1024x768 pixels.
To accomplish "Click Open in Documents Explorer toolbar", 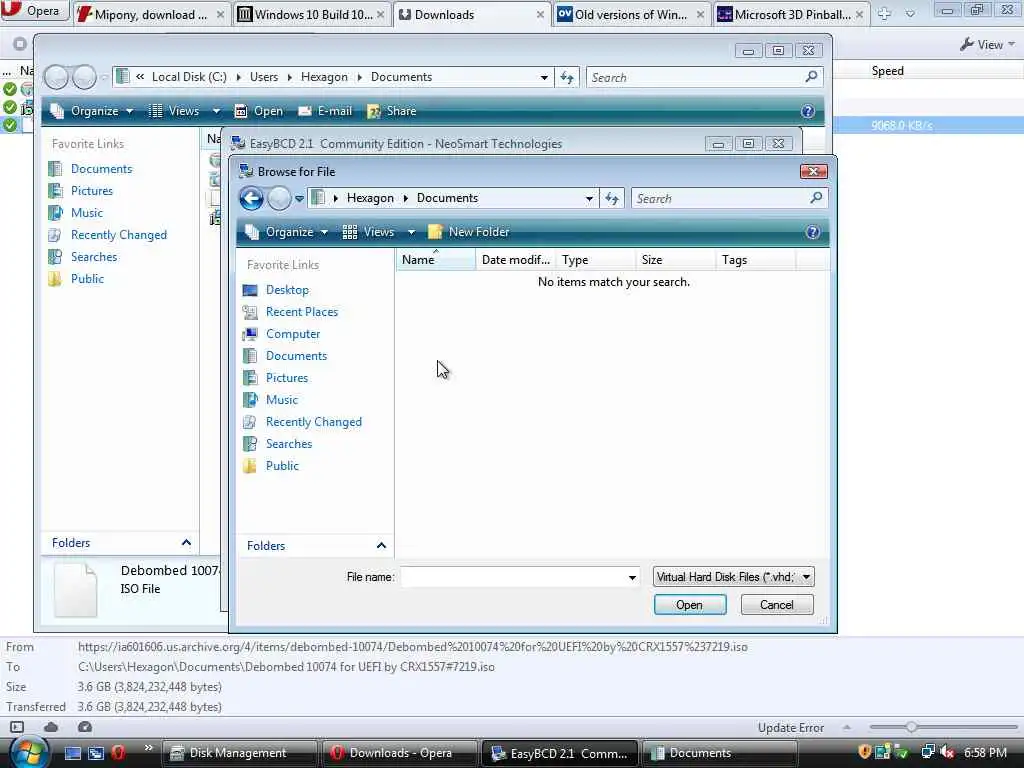I will (259, 111).
